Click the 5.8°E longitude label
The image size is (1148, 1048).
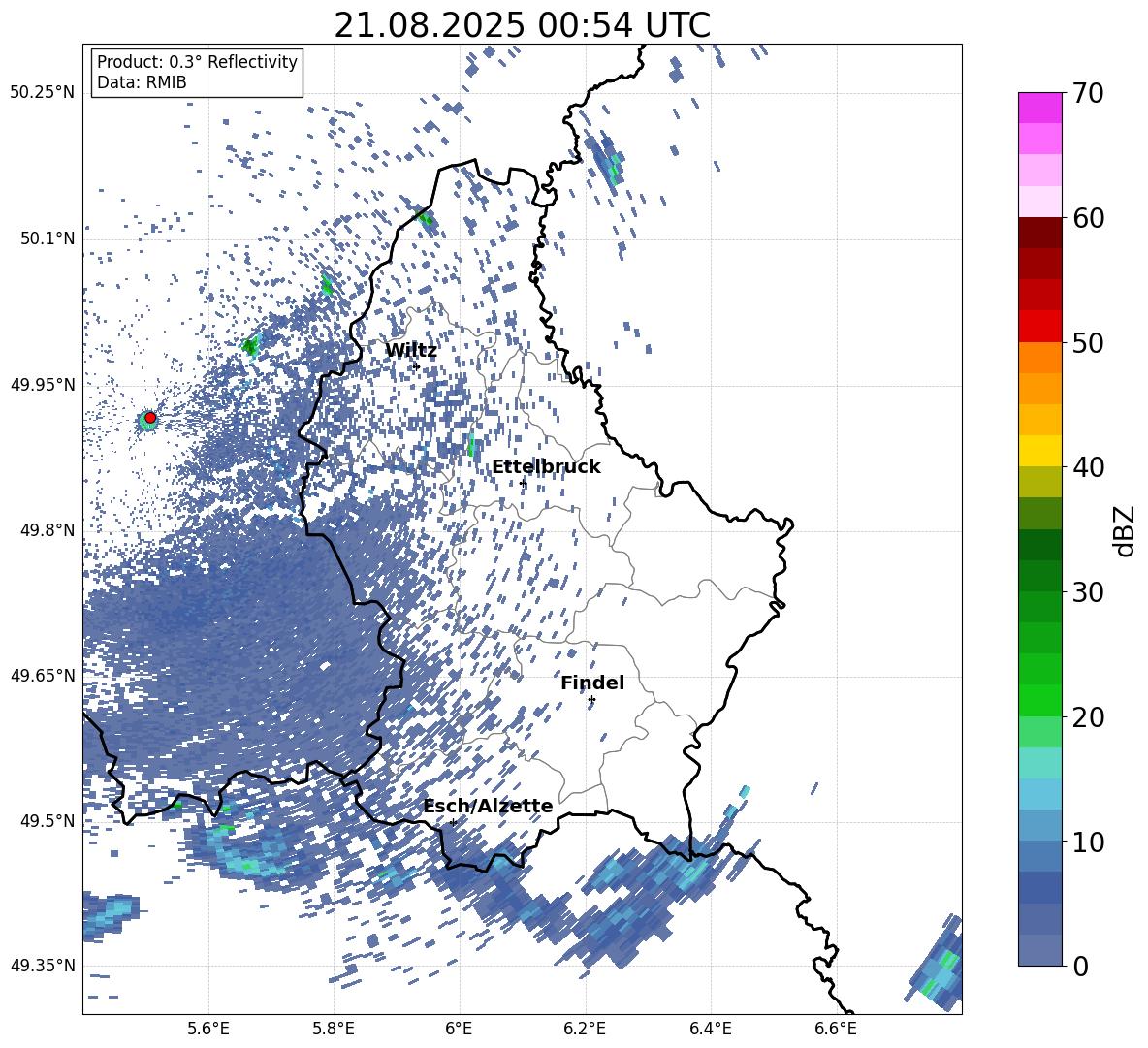click(334, 1029)
